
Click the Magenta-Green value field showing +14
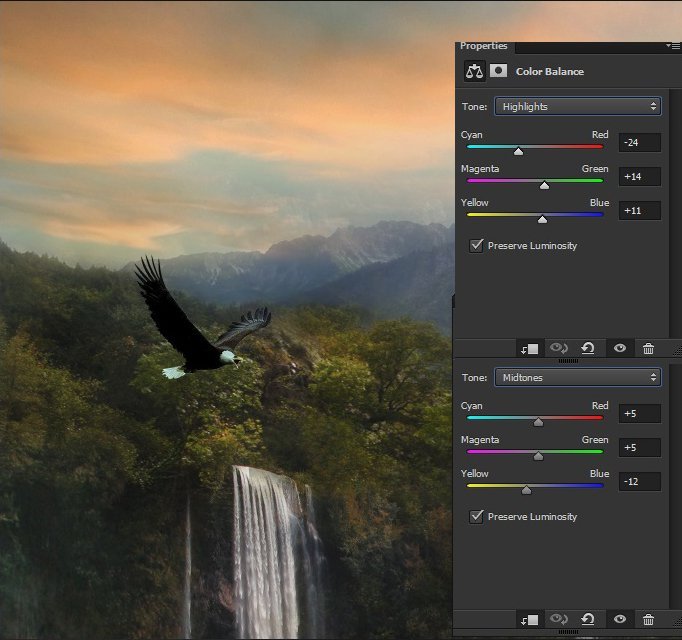point(639,177)
